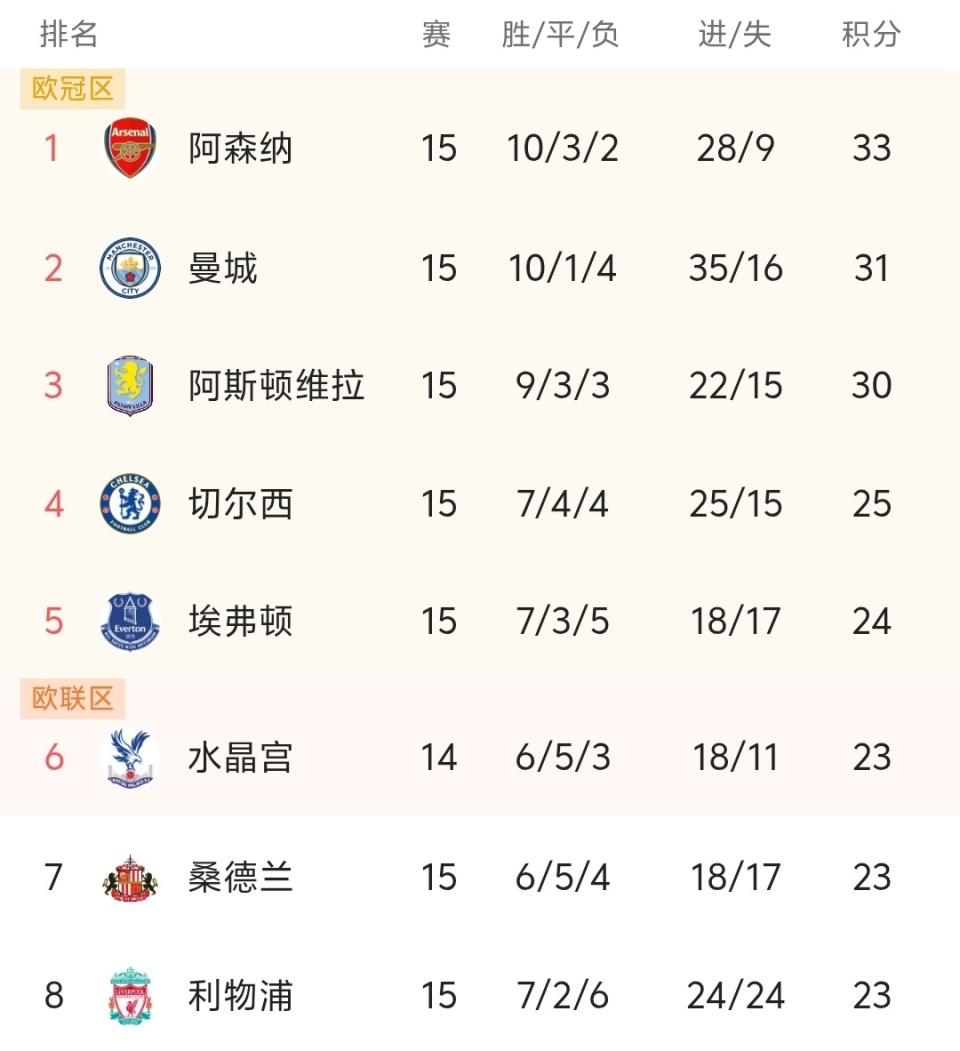Click the Arsenal club crest
Viewport: 960px width, 1051px height.
coord(130,149)
